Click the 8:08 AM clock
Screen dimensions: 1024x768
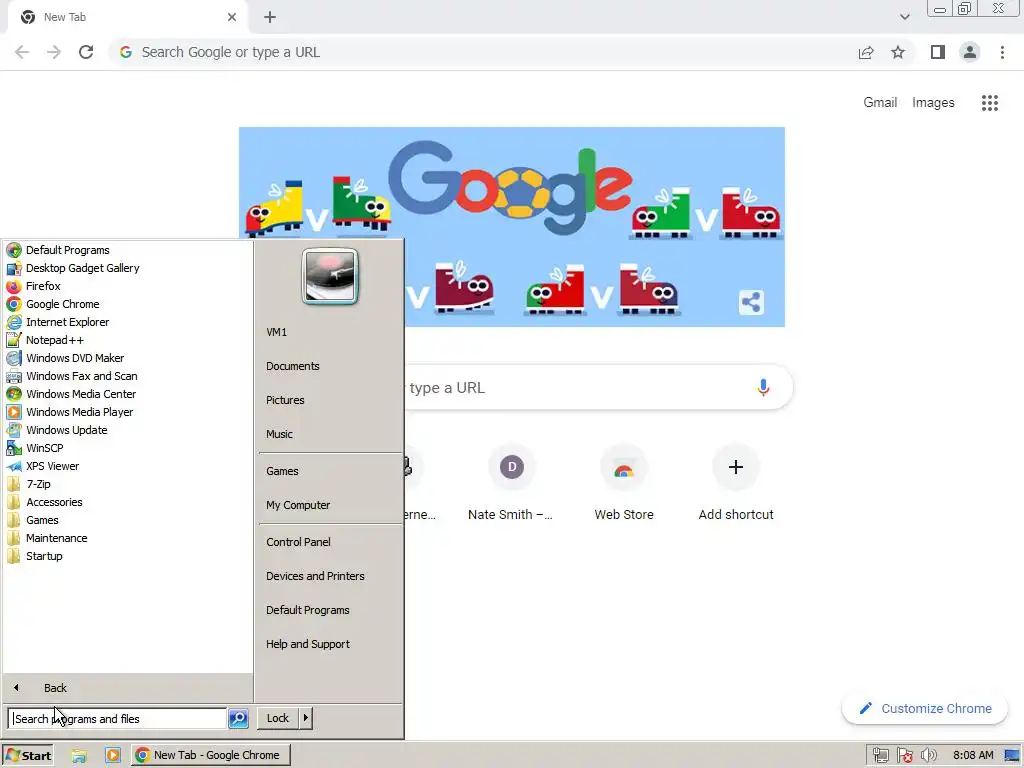click(973, 755)
